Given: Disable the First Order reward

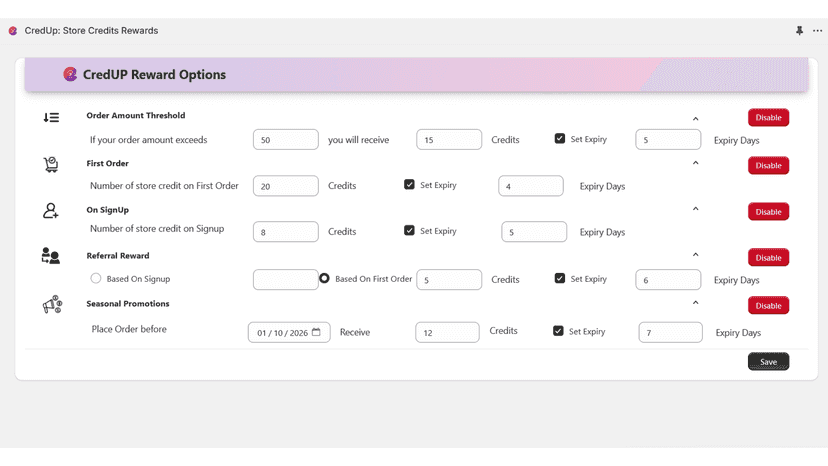Looking at the screenshot, I should [768, 165].
